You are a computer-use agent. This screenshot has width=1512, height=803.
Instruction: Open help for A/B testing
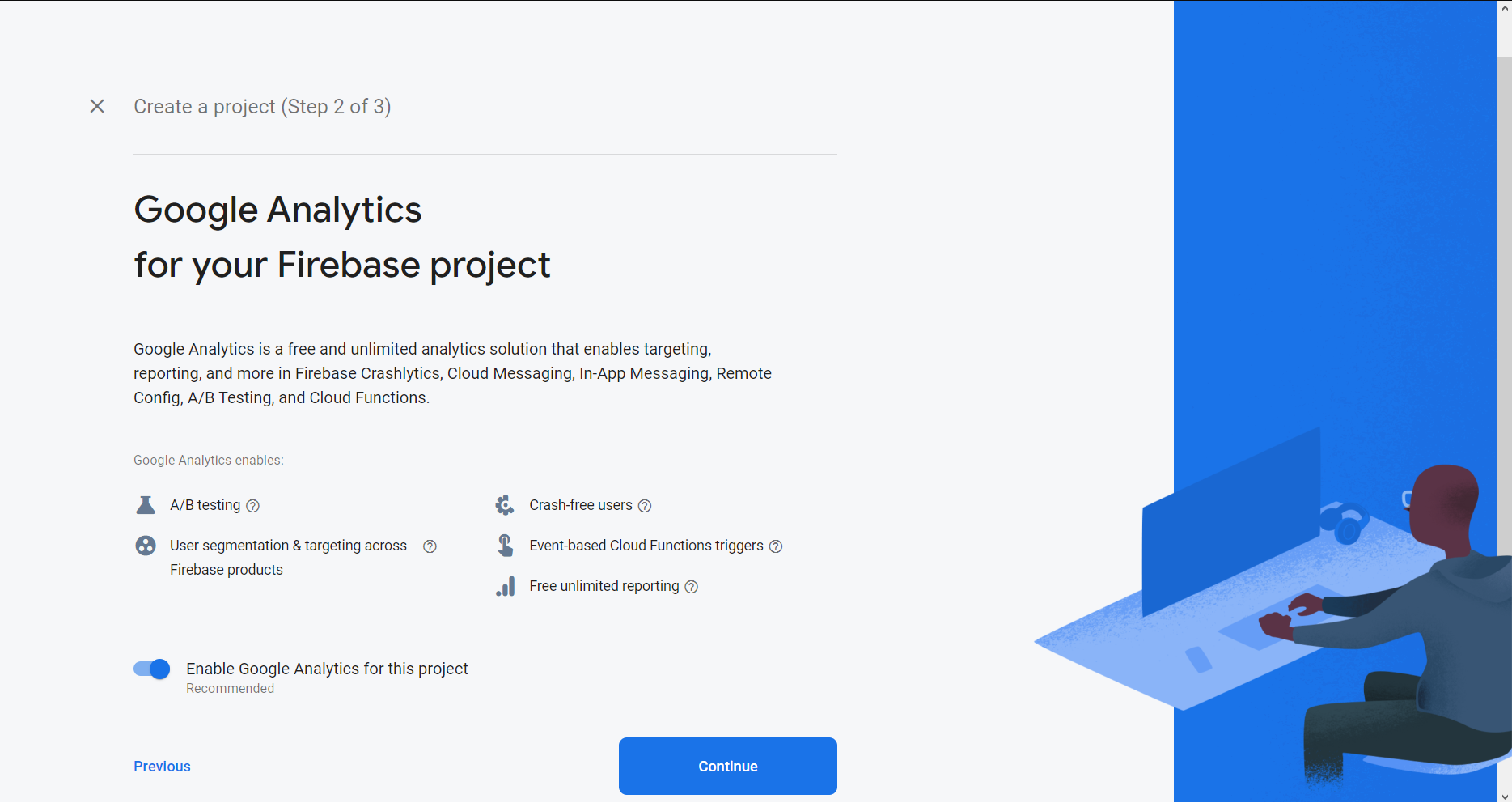pos(252,506)
